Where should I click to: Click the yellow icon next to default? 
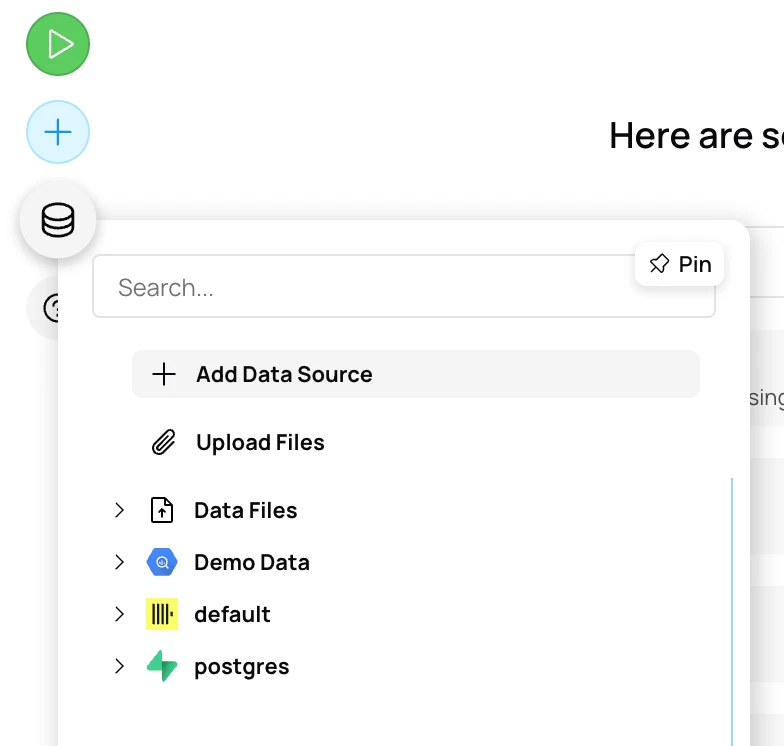tap(162, 614)
